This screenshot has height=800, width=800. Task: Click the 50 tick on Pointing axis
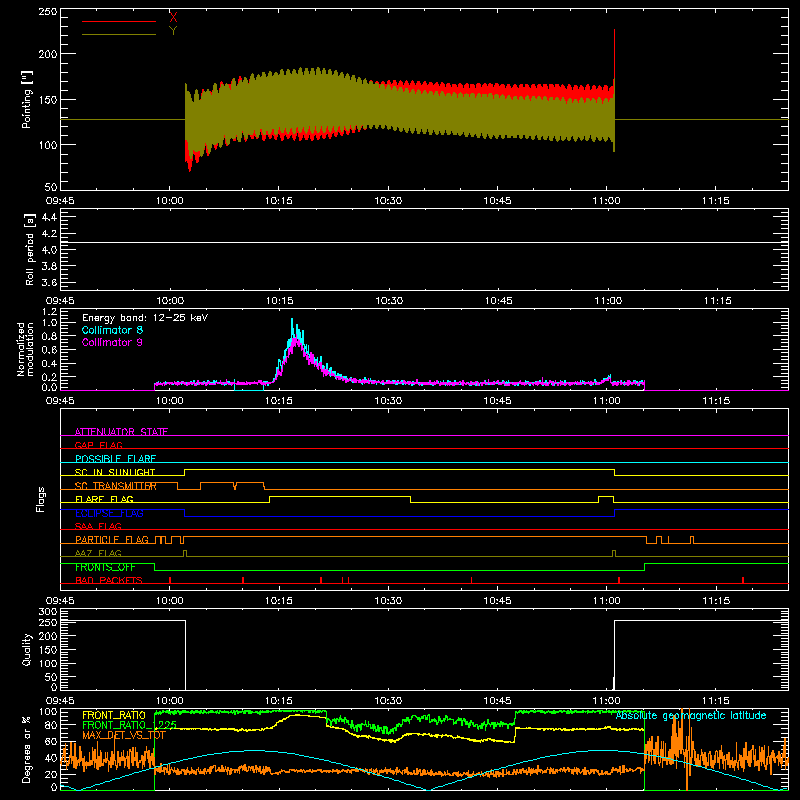click(x=51, y=186)
